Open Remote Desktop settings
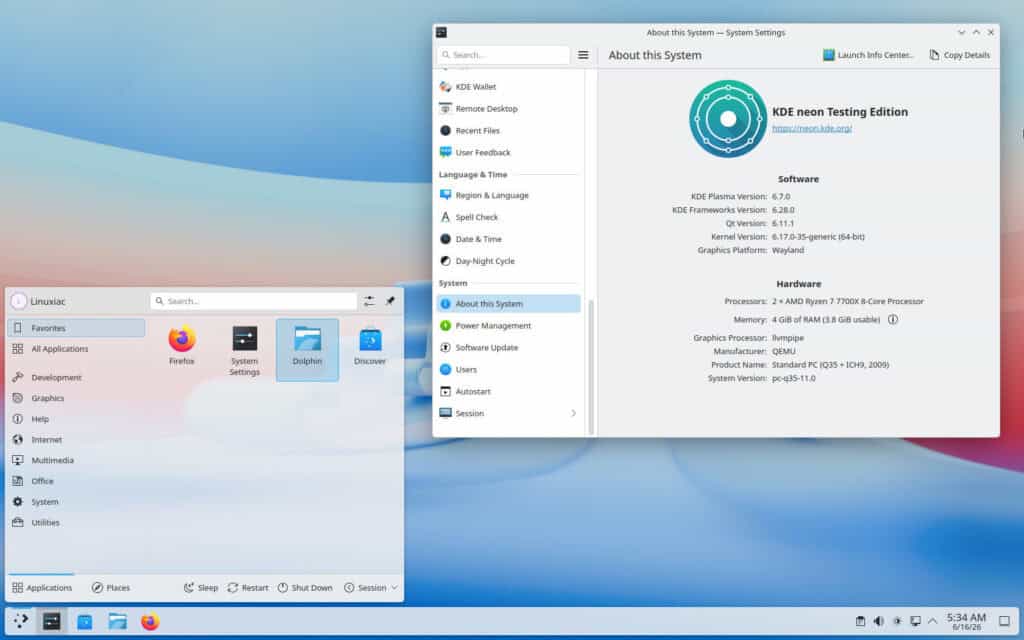 click(508, 108)
